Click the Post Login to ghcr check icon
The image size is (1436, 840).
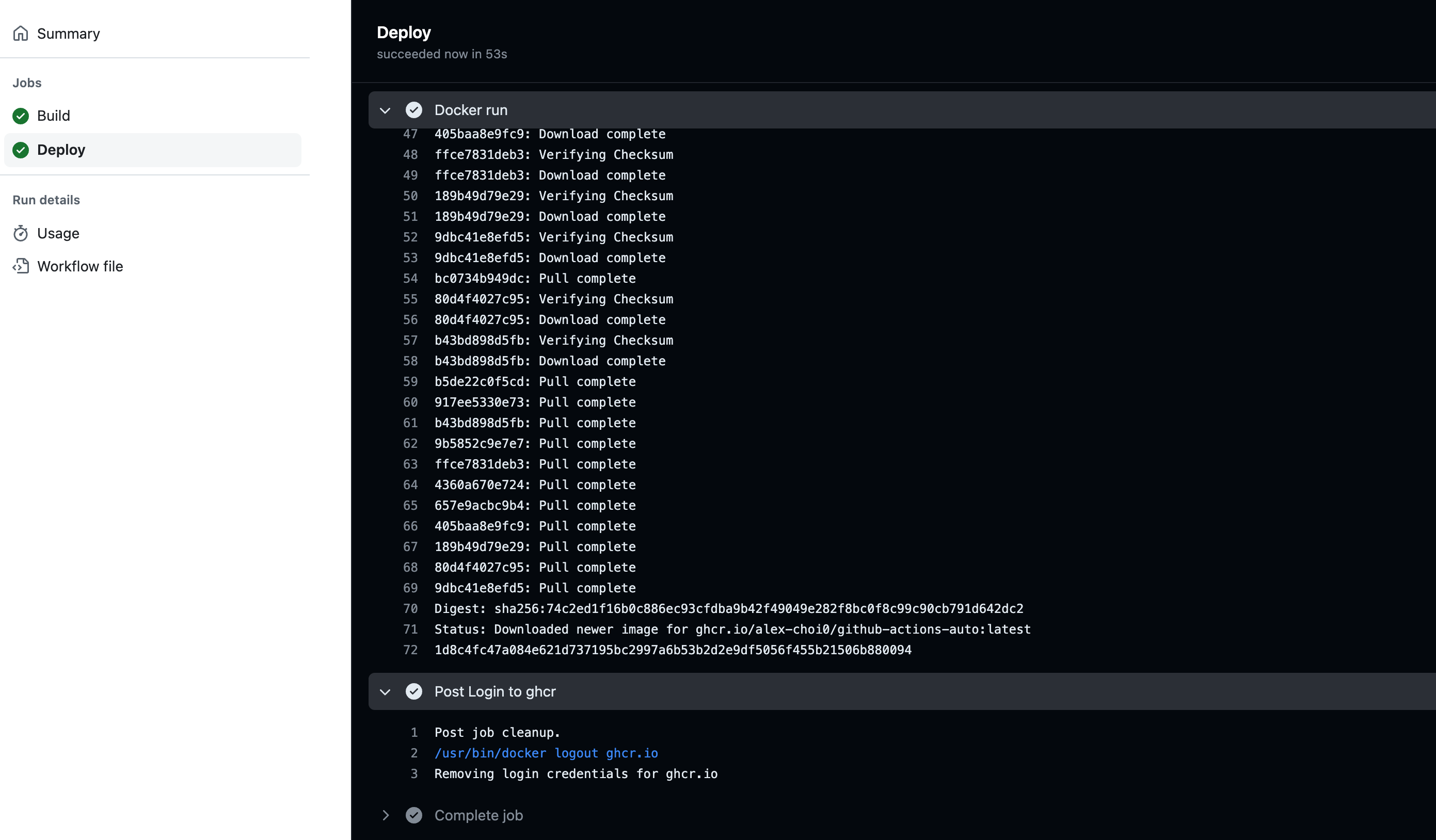pyautogui.click(x=413, y=691)
